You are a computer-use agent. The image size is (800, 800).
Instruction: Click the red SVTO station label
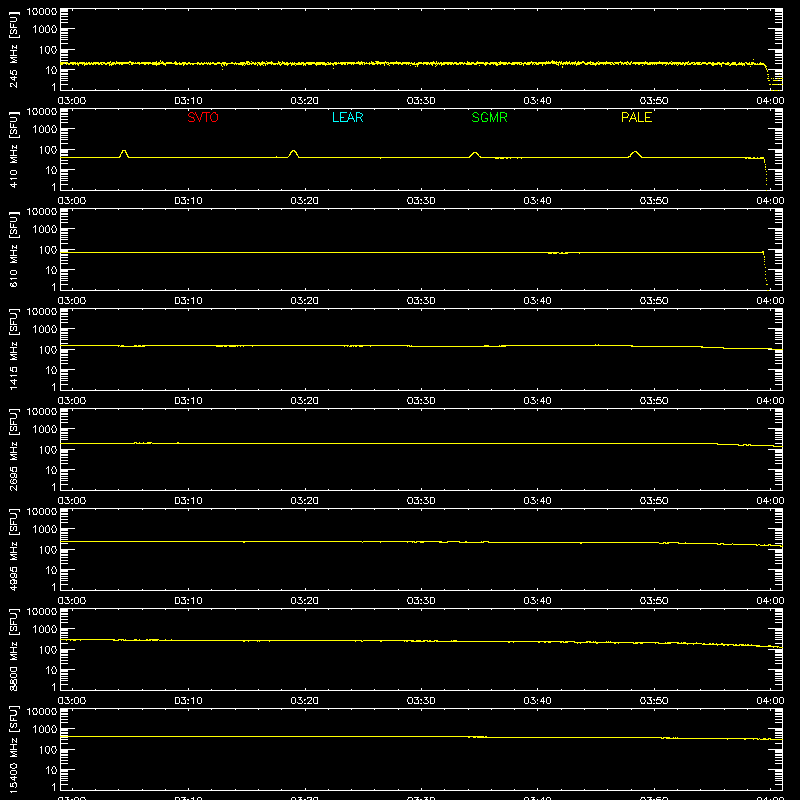click(203, 117)
